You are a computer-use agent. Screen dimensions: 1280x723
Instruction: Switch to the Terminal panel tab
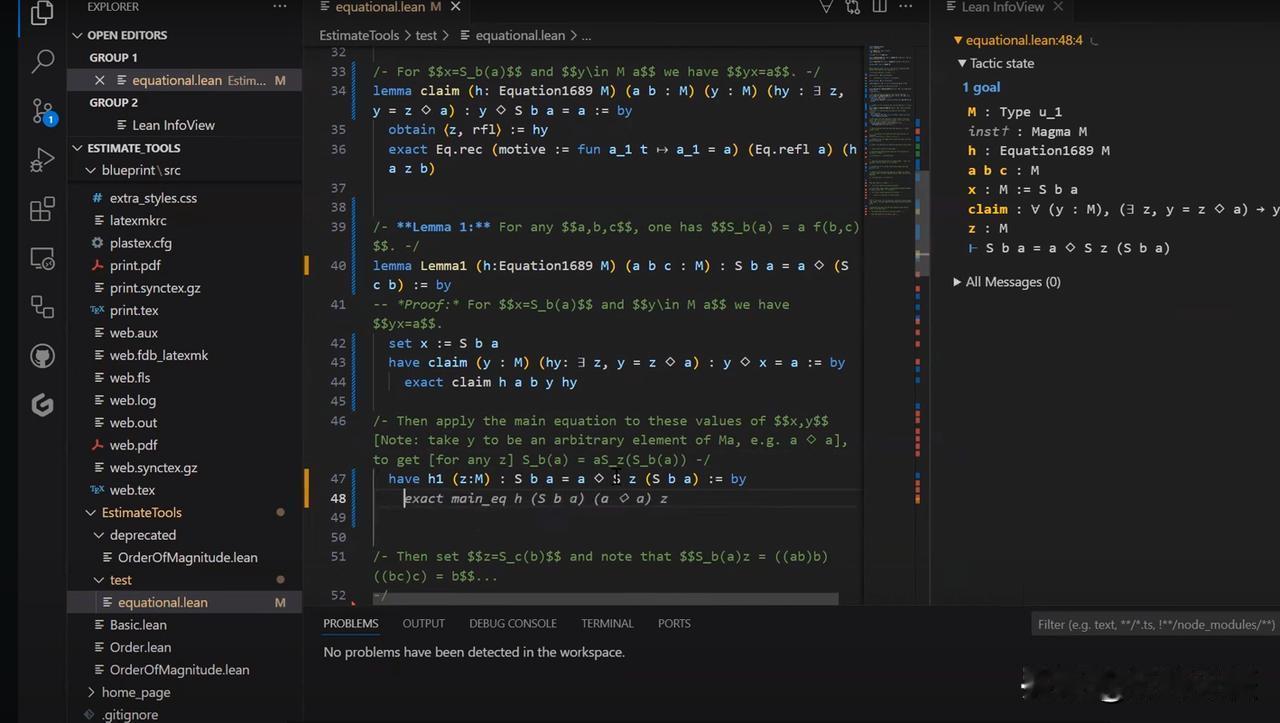(x=607, y=623)
